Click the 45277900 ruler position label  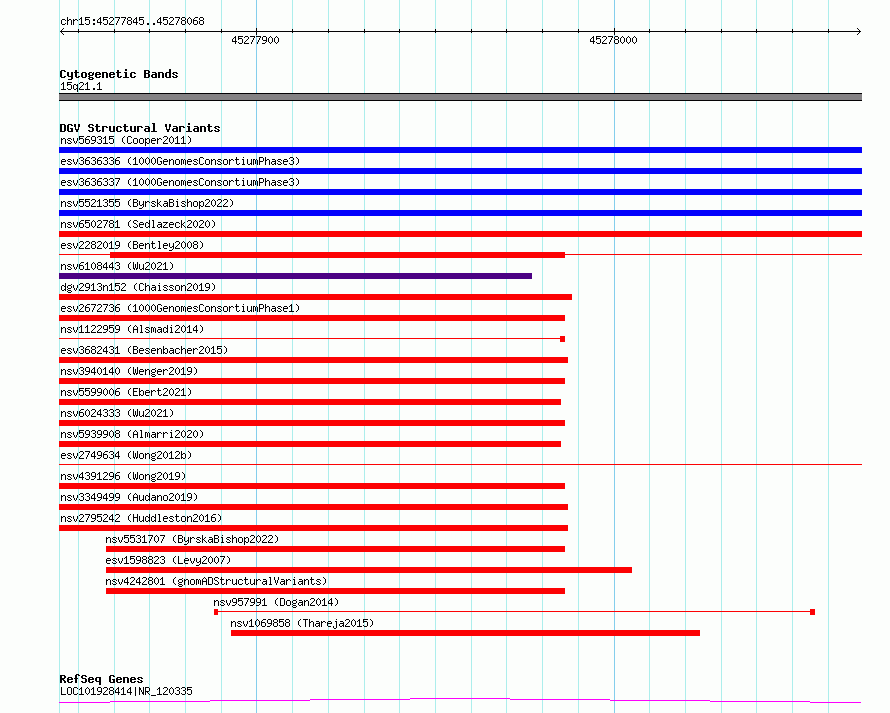(255, 40)
